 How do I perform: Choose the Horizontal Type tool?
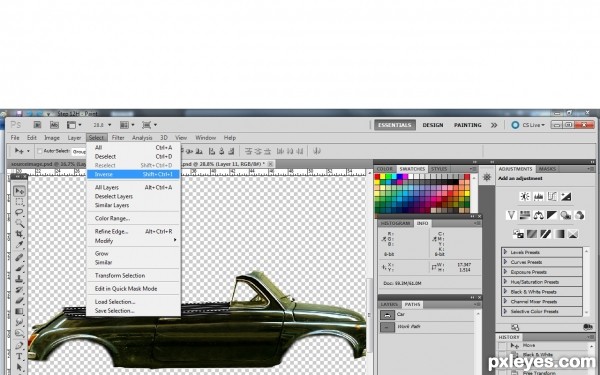click(19, 356)
